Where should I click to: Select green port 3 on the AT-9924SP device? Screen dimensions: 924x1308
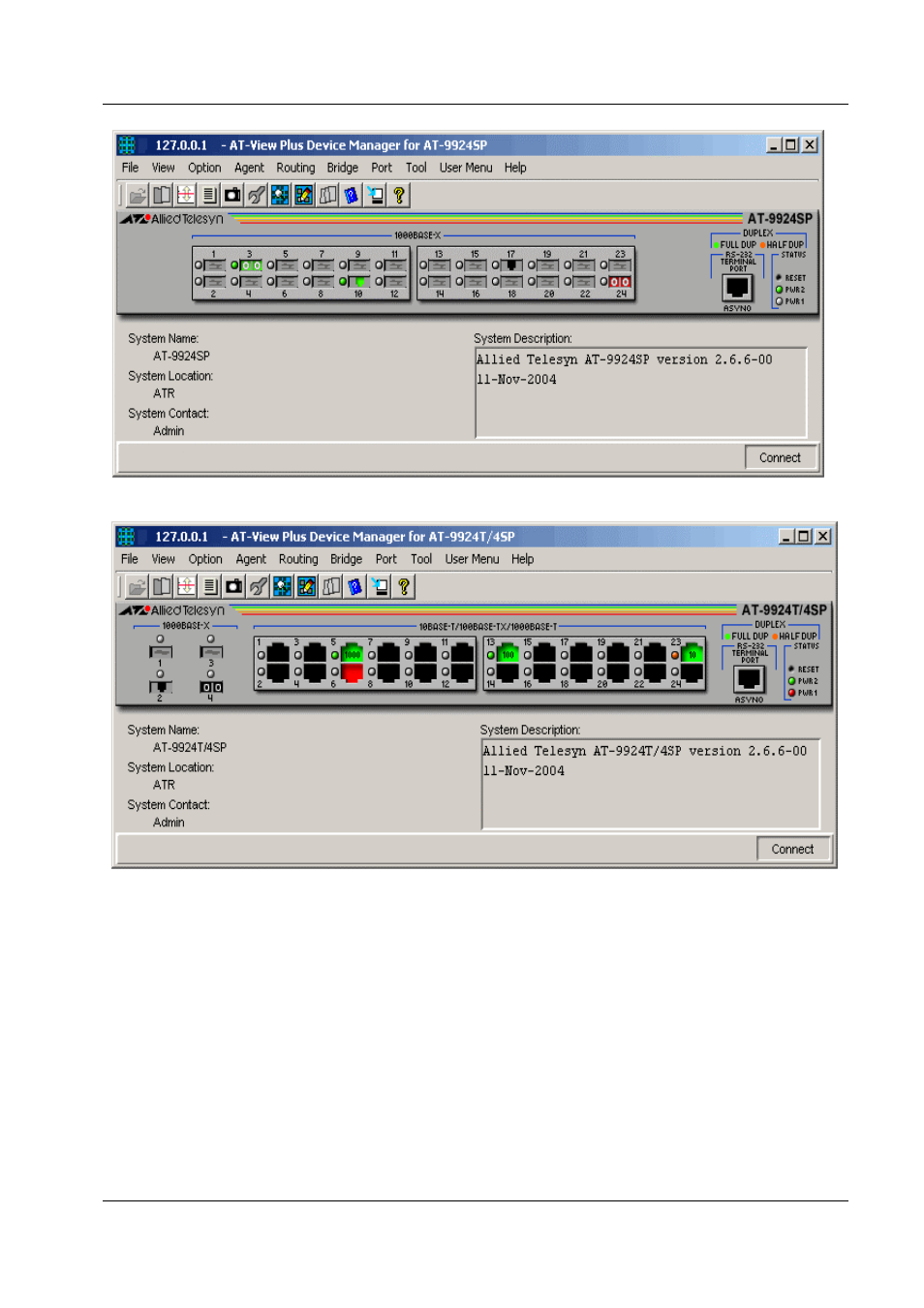pyautogui.click(x=252, y=265)
